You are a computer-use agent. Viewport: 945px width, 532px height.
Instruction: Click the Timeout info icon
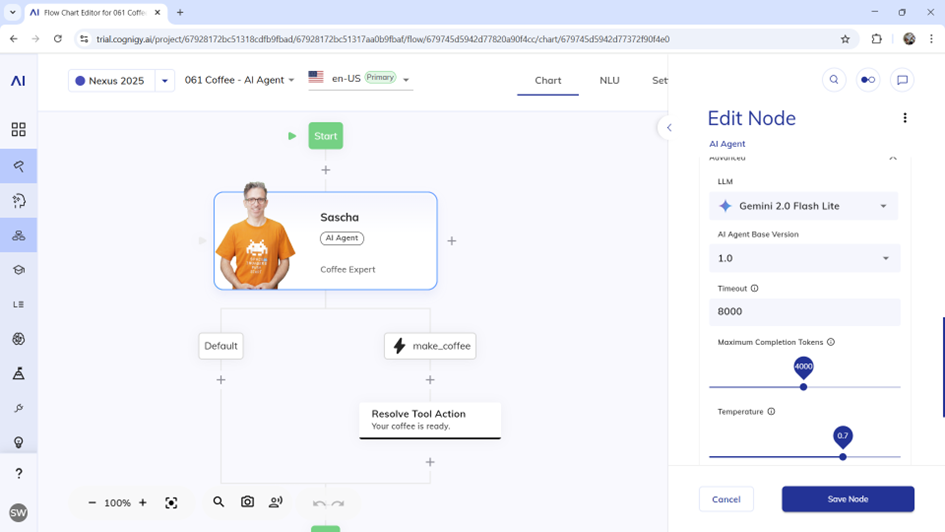point(755,289)
